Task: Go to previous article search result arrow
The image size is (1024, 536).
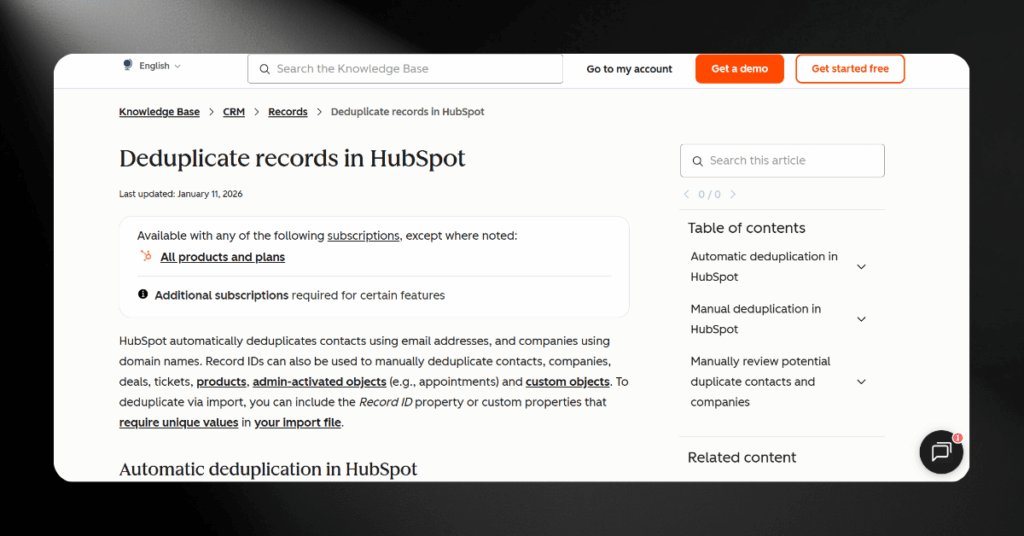Action: [686, 194]
